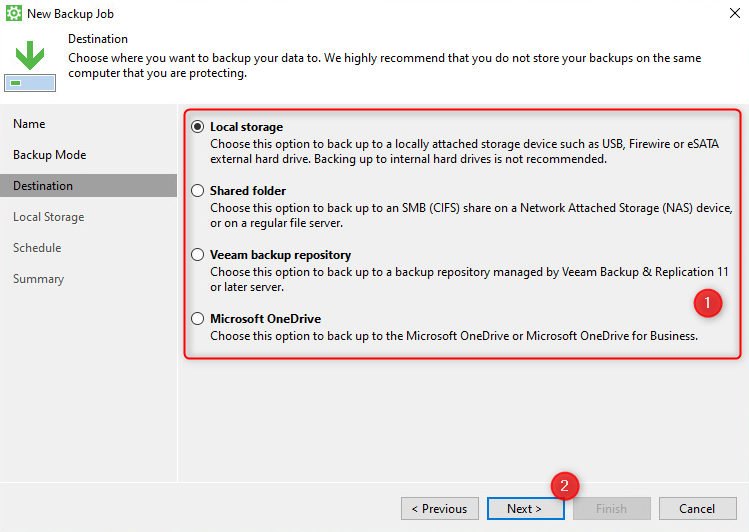
Task: Switch to the Summary wizard step
Action: (x=38, y=279)
